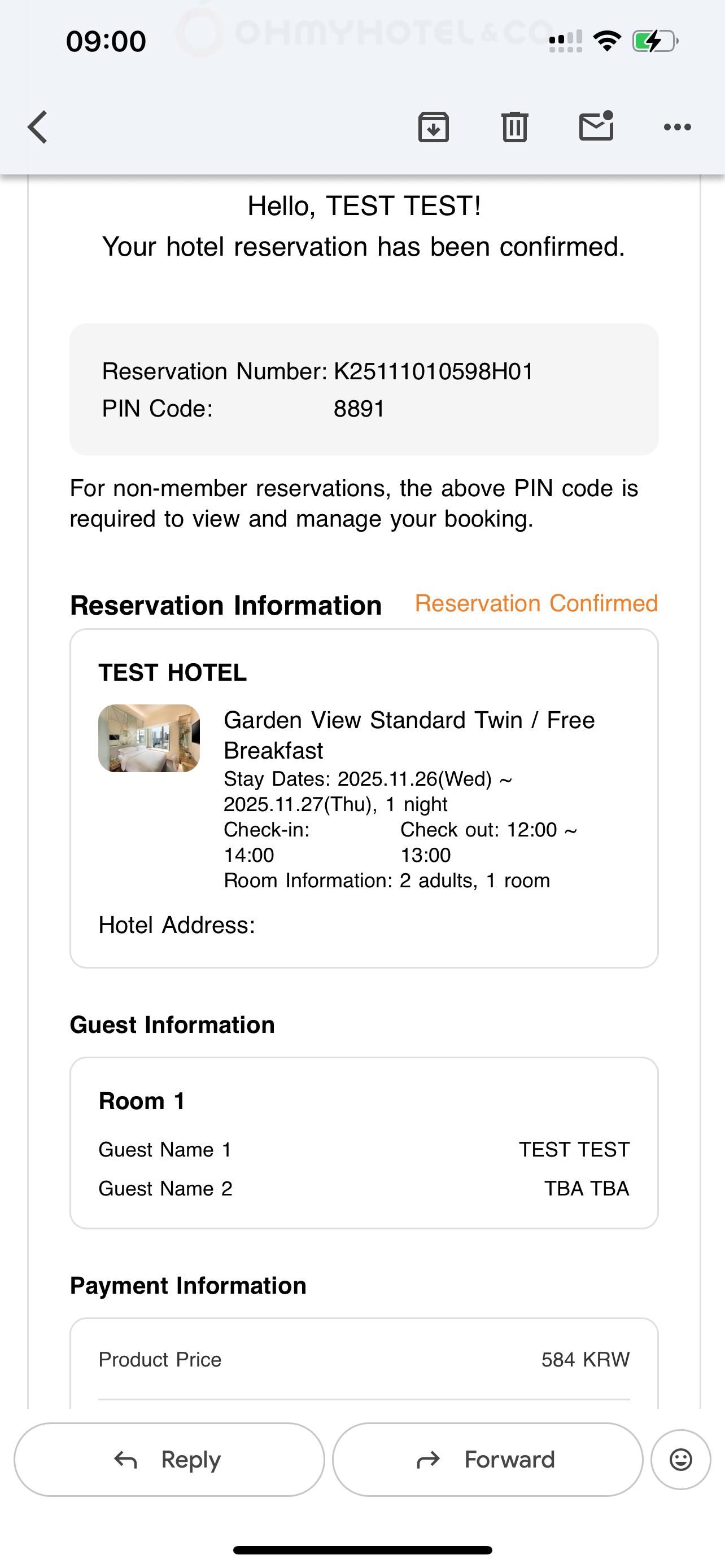Archive this email with the archive icon
725x1568 pixels.
tap(434, 127)
